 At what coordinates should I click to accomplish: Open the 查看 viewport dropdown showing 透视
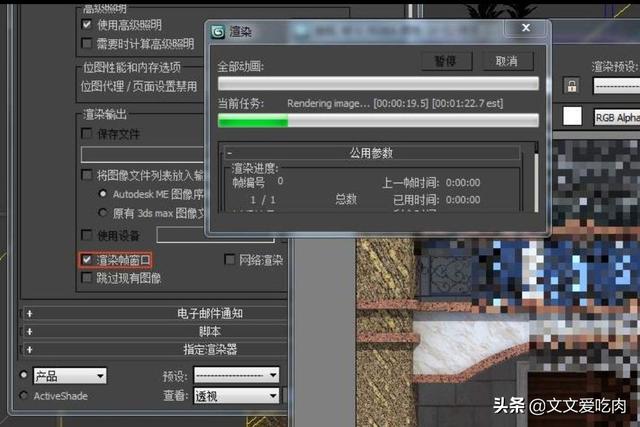point(236,396)
